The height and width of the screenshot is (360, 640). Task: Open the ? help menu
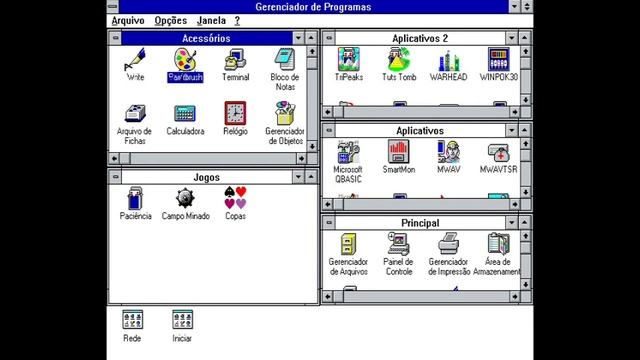point(237,20)
